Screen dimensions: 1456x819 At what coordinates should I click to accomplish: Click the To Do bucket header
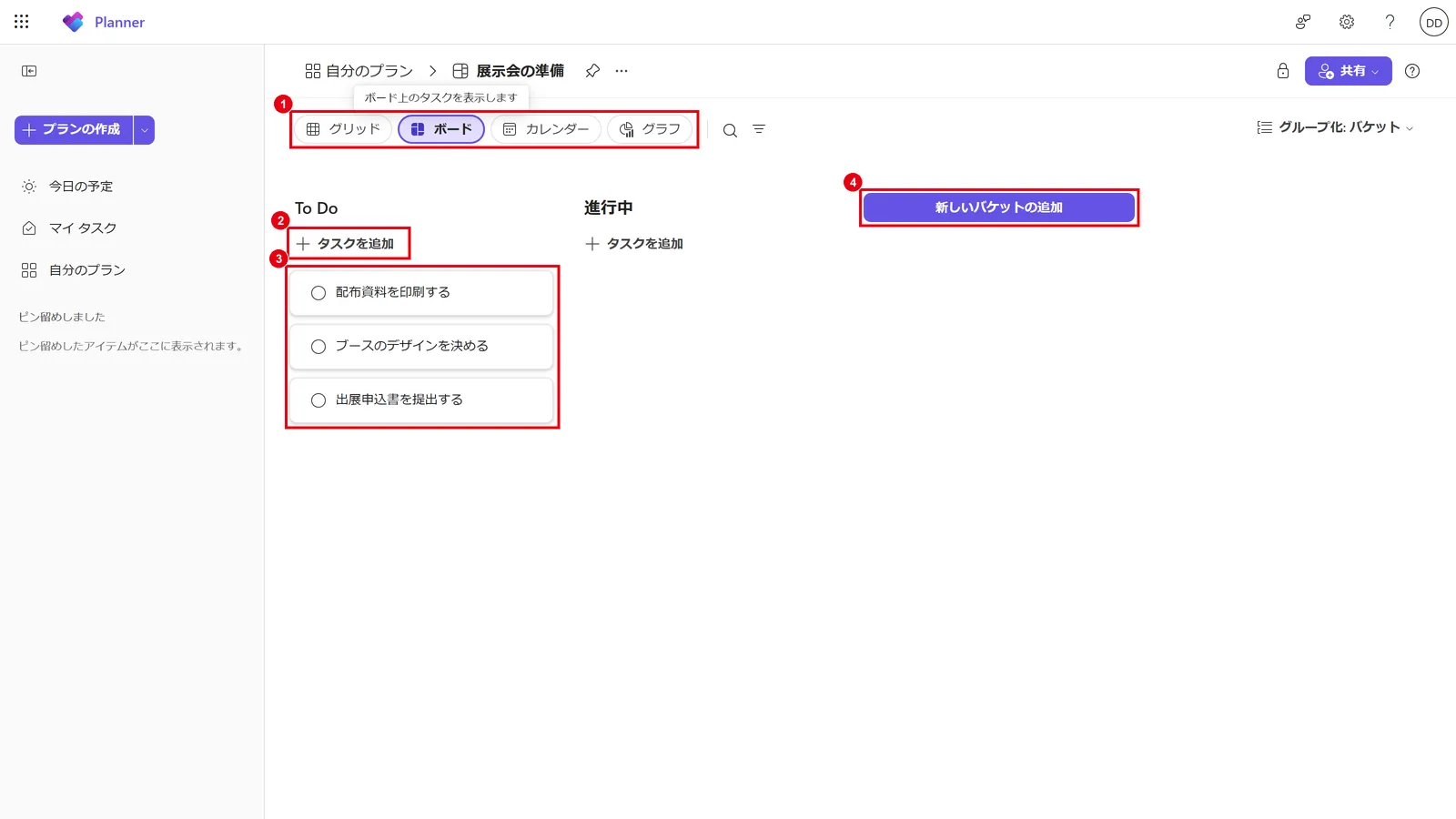pyautogui.click(x=316, y=208)
